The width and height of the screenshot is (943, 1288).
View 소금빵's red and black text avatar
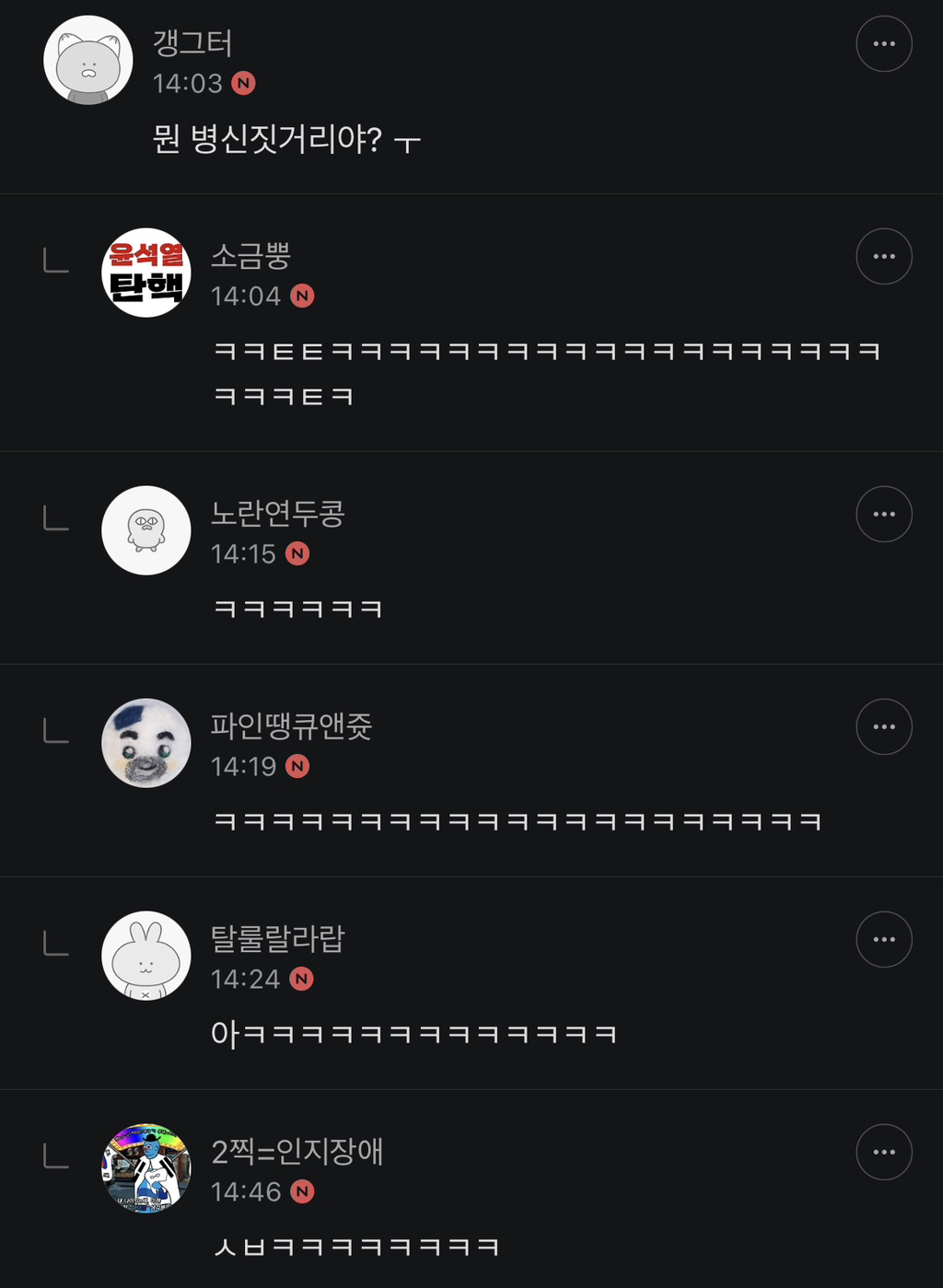[146, 273]
